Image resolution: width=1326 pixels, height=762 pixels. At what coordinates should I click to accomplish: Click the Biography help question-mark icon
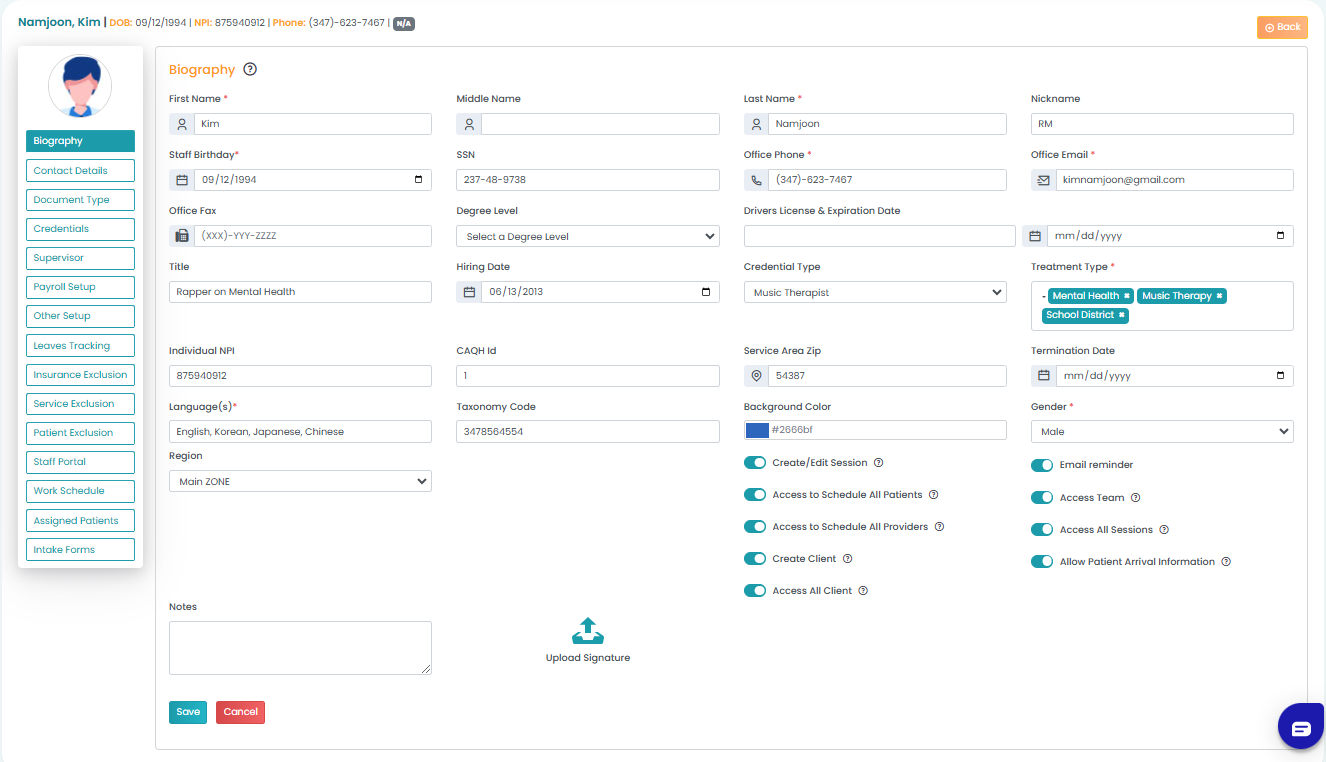coord(250,70)
